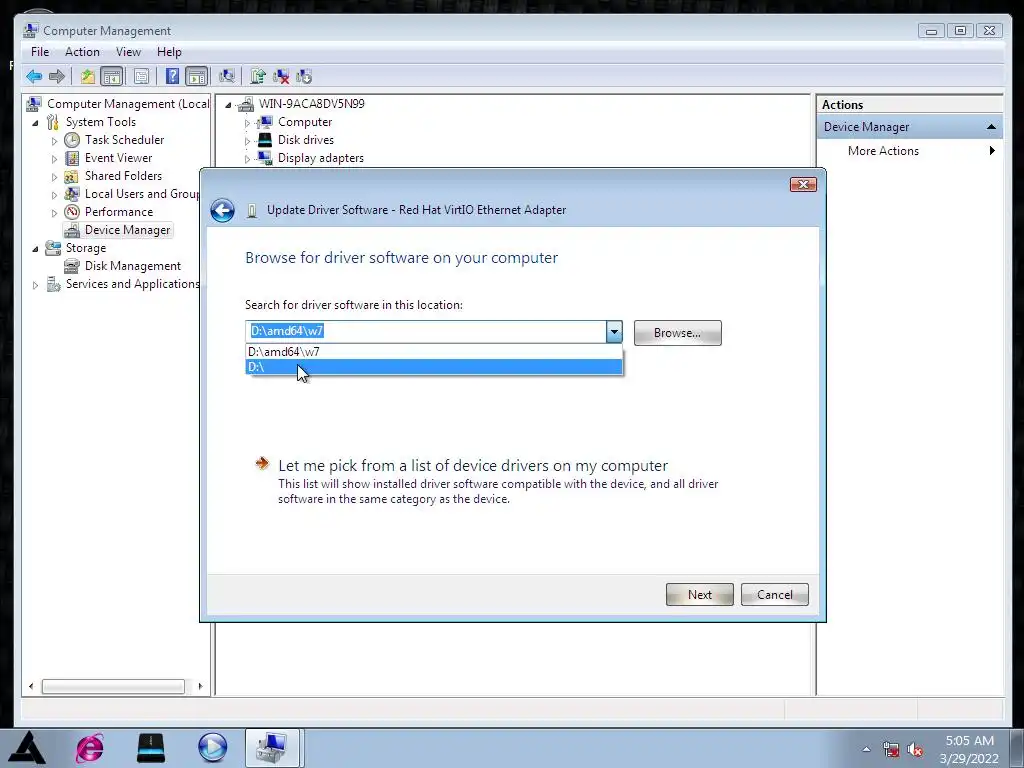
Task: Click Update Driver Software toolbar icon
Action: coord(258,76)
